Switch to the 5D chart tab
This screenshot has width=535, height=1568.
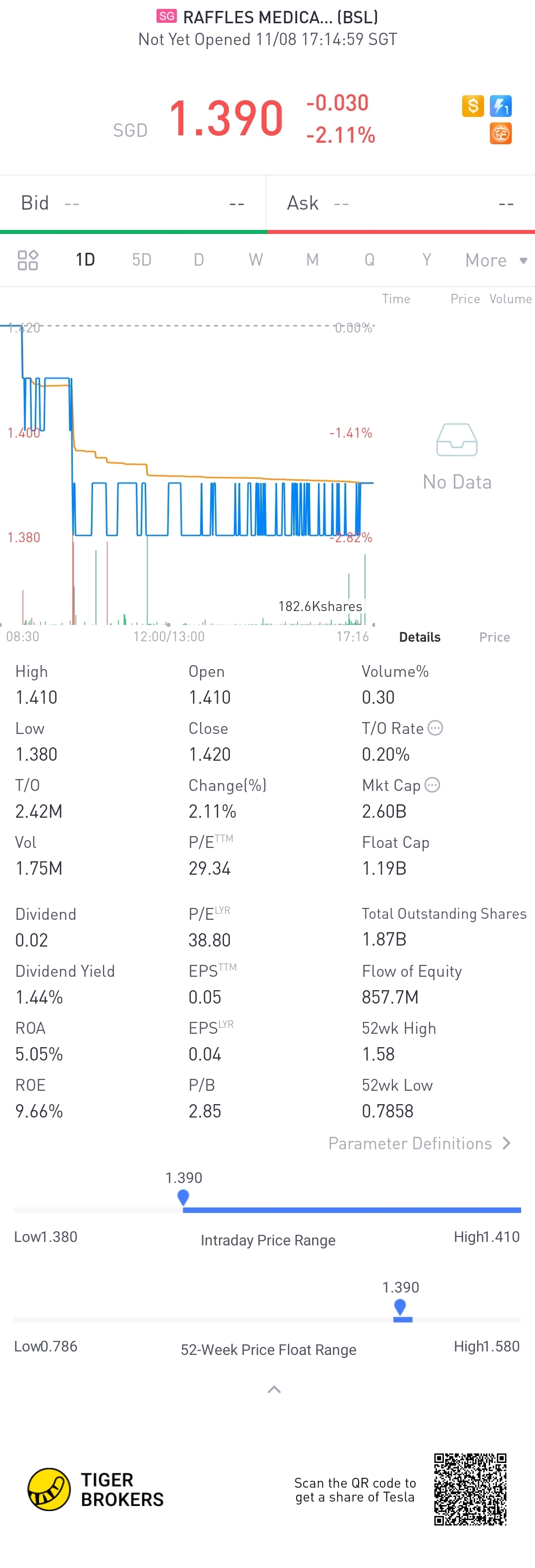pos(142,260)
